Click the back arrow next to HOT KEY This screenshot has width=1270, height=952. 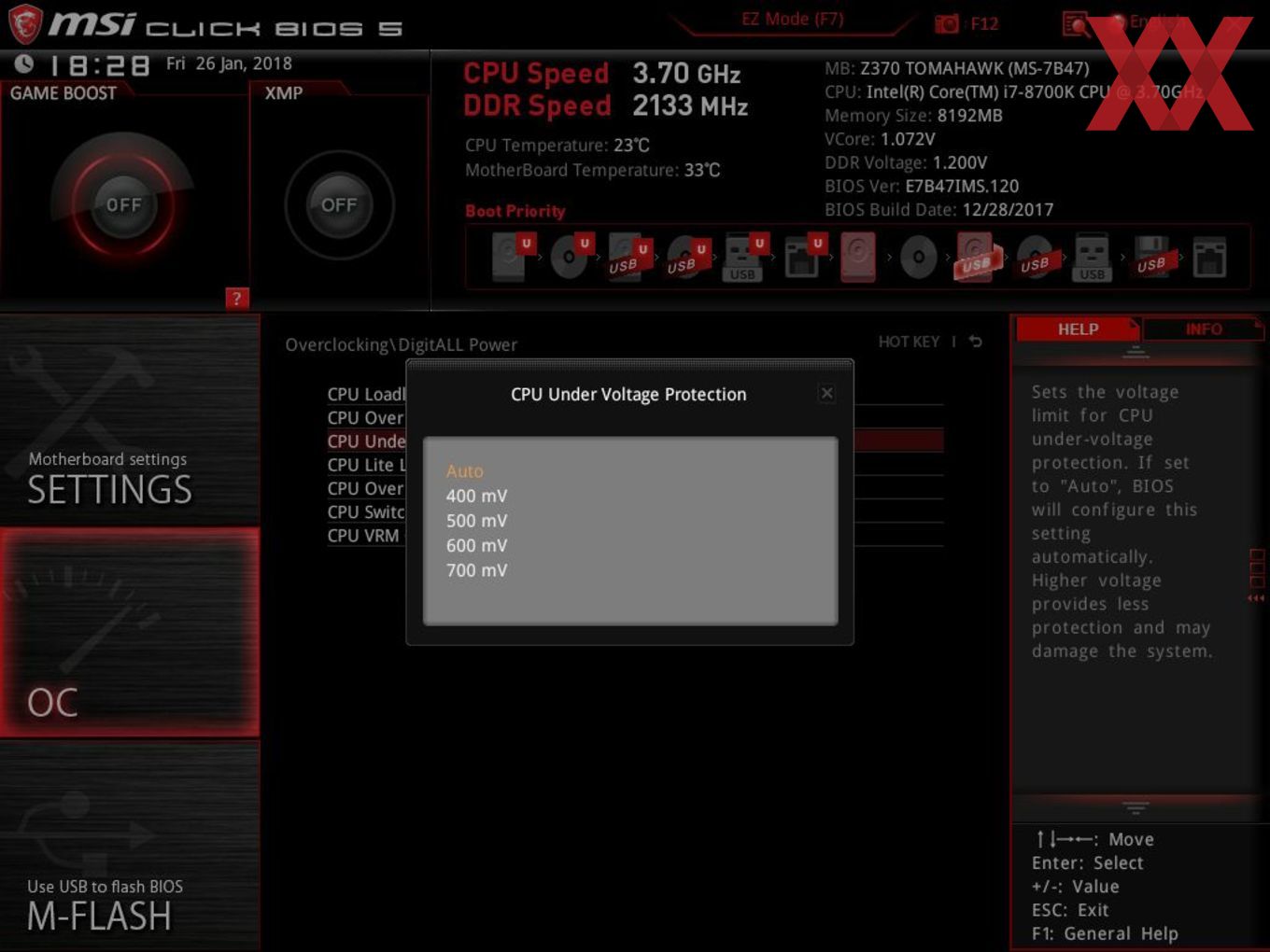tap(975, 342)
